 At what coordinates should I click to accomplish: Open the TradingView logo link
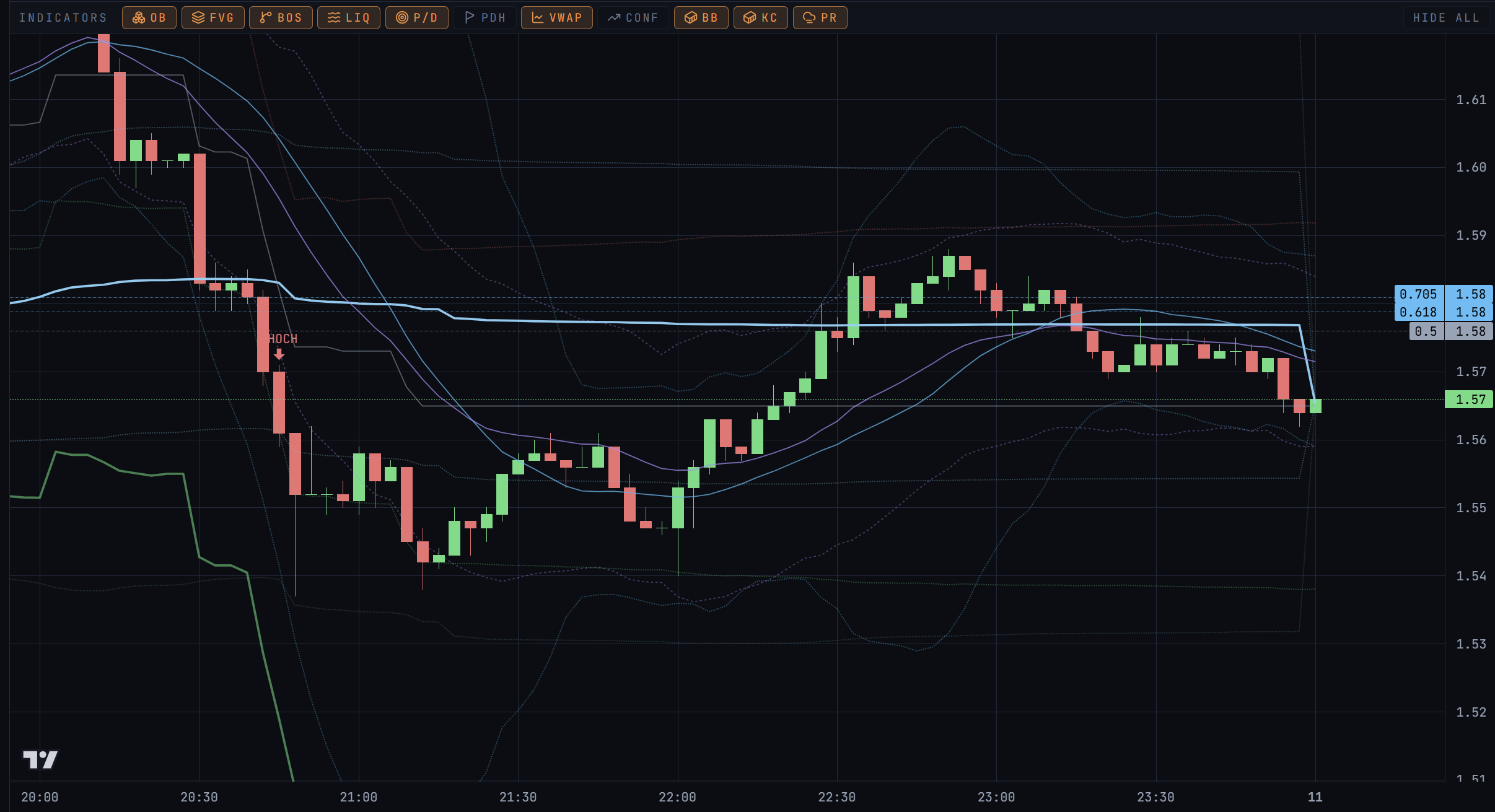pyautogui.click(x=40, y=759)
